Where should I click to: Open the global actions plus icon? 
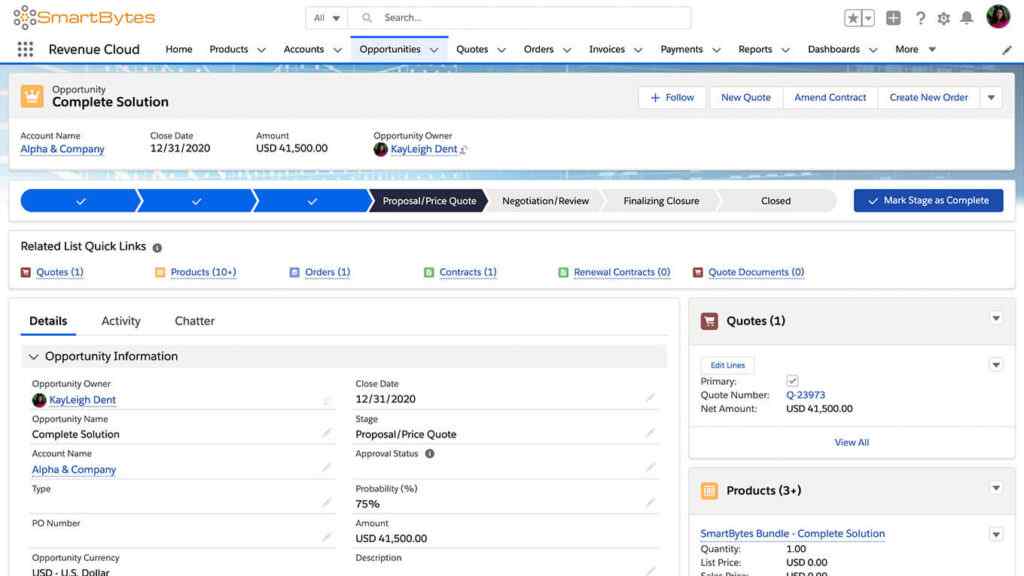(893, 18)
